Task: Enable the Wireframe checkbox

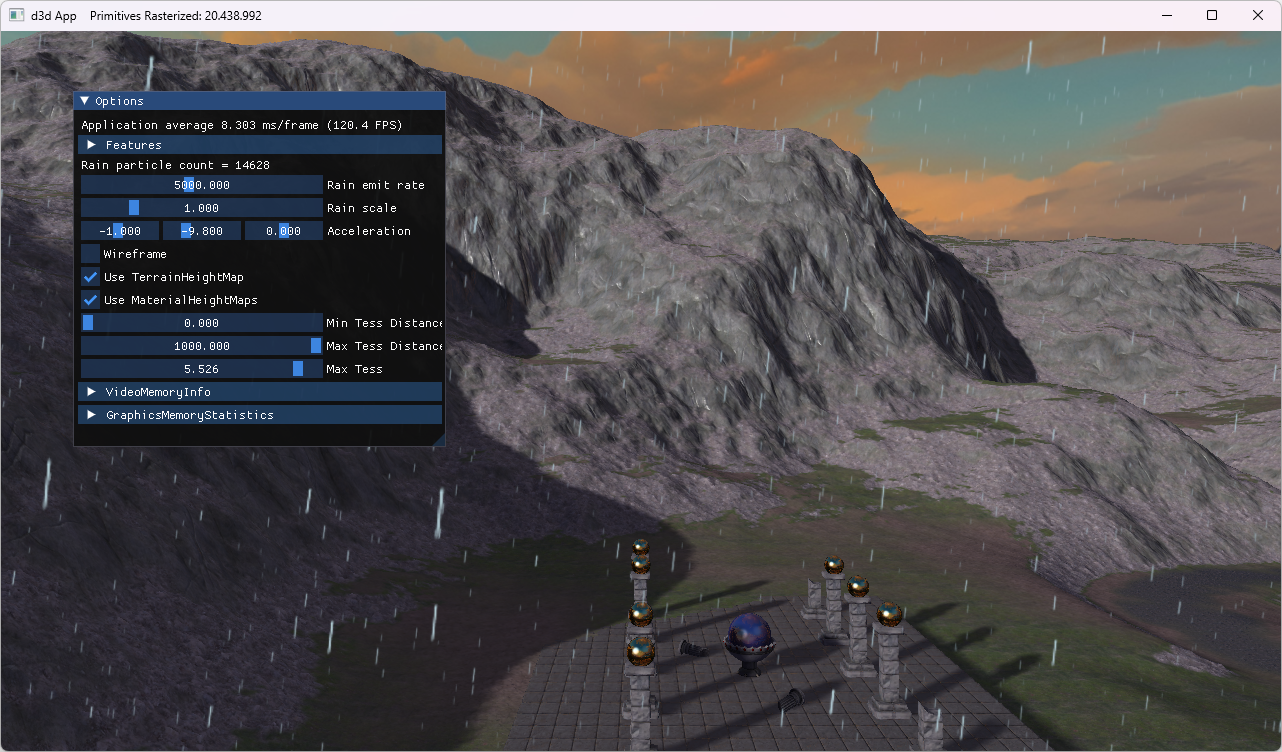Action: pyautogui.click(x=89, y=253)
